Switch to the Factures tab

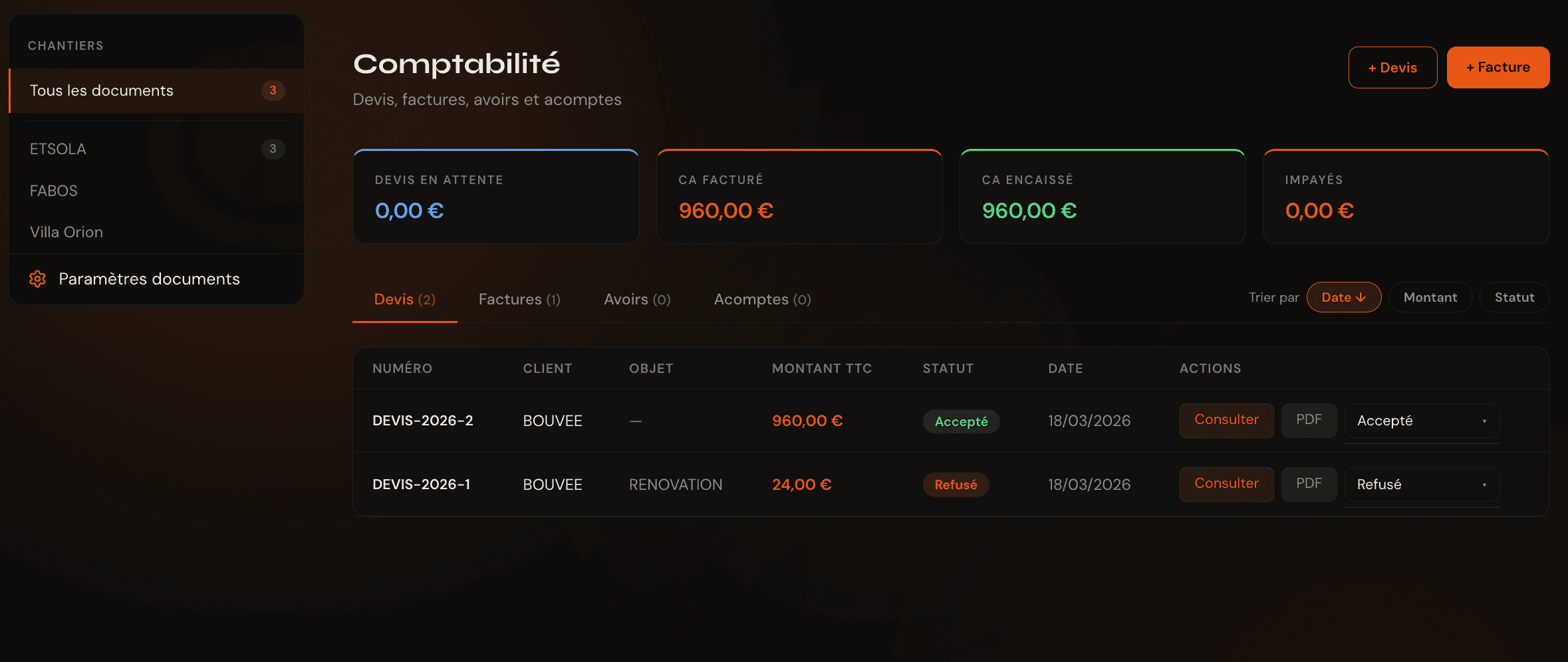(x=519, y=300)
